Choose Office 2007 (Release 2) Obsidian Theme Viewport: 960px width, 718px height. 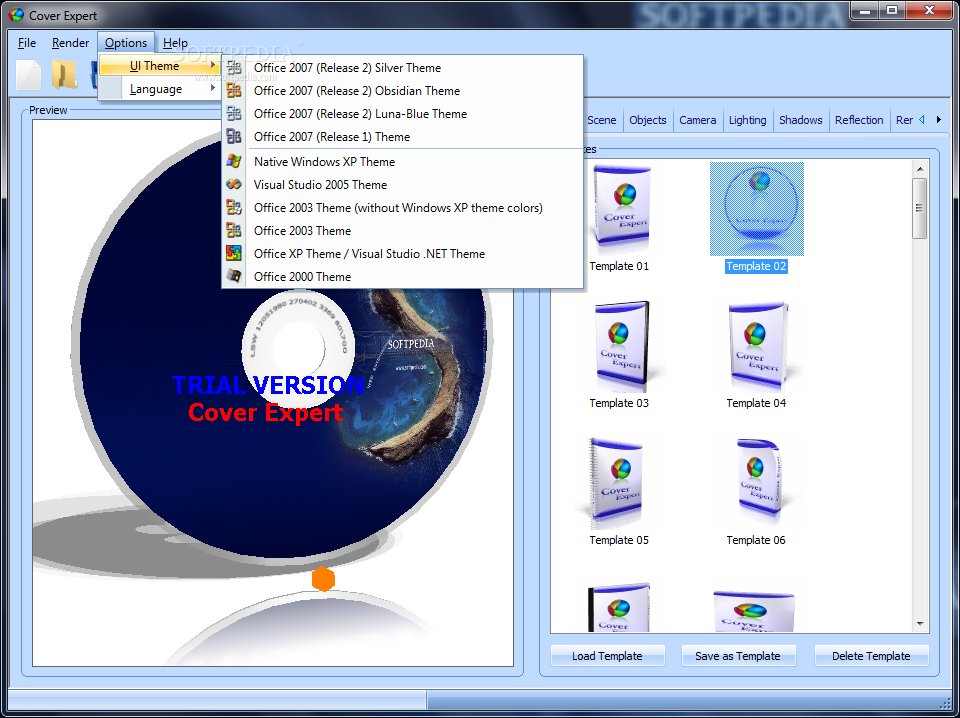click(x=402, y=91)
